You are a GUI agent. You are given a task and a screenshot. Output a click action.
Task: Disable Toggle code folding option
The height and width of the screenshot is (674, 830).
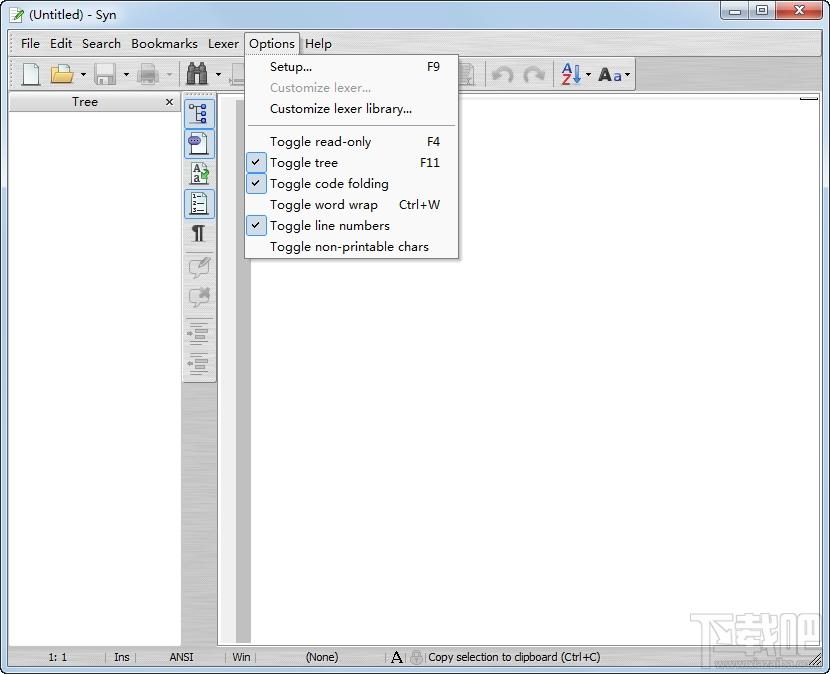tap(329, 184)
